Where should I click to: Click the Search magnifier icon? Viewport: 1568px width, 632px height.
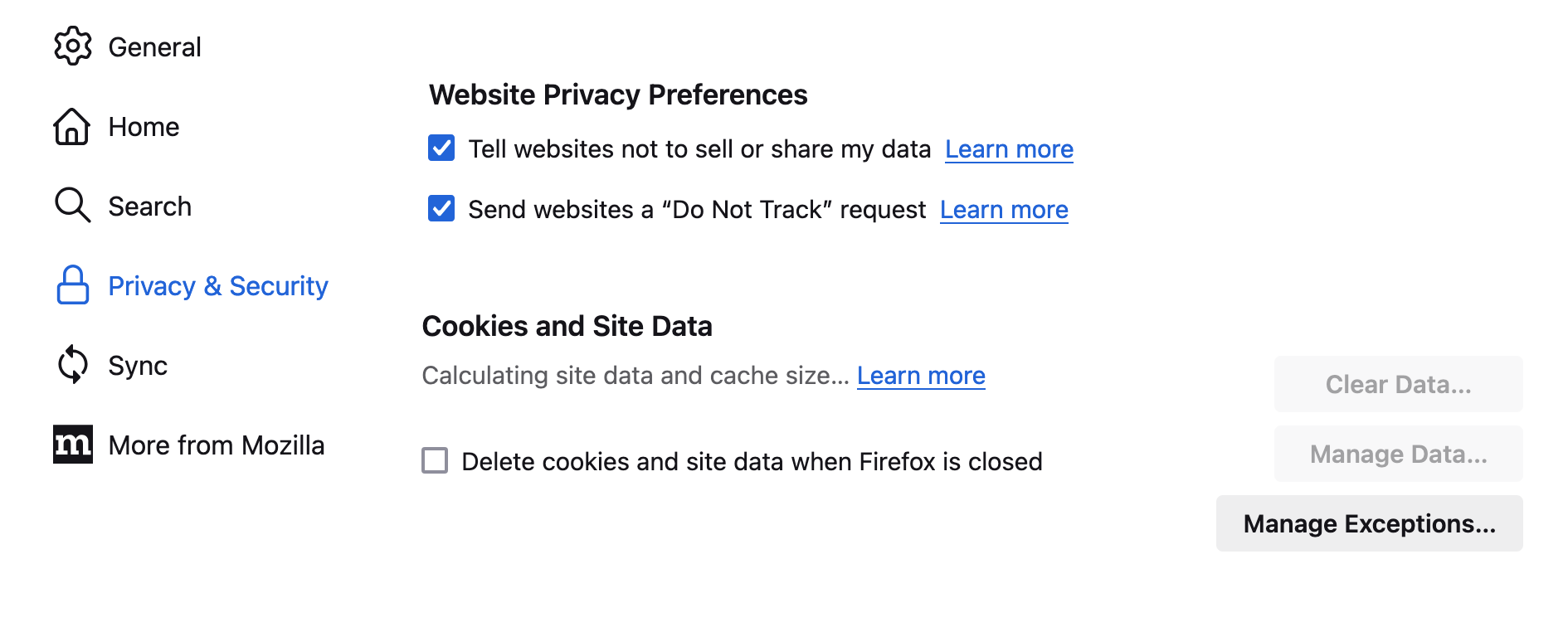point(72,206)
